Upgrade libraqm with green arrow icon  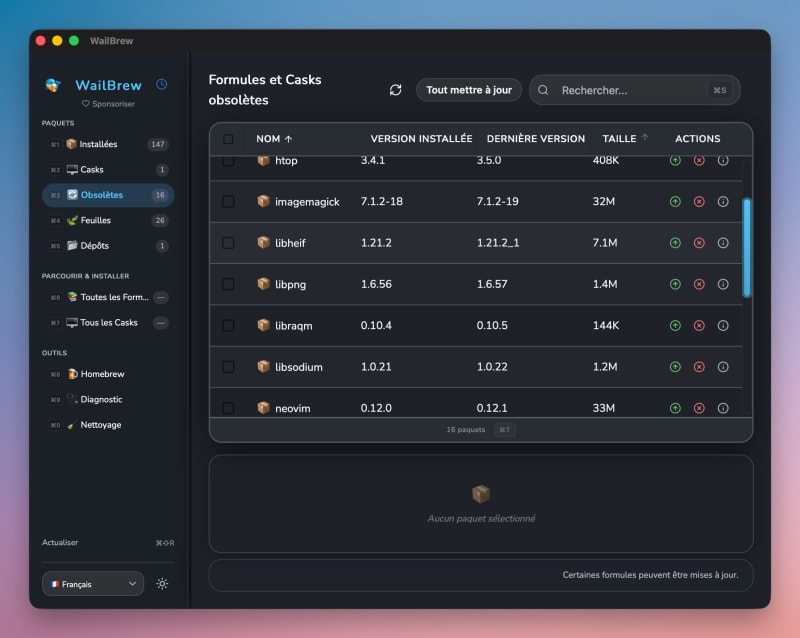pyautogui.click(x=675, y=326)
